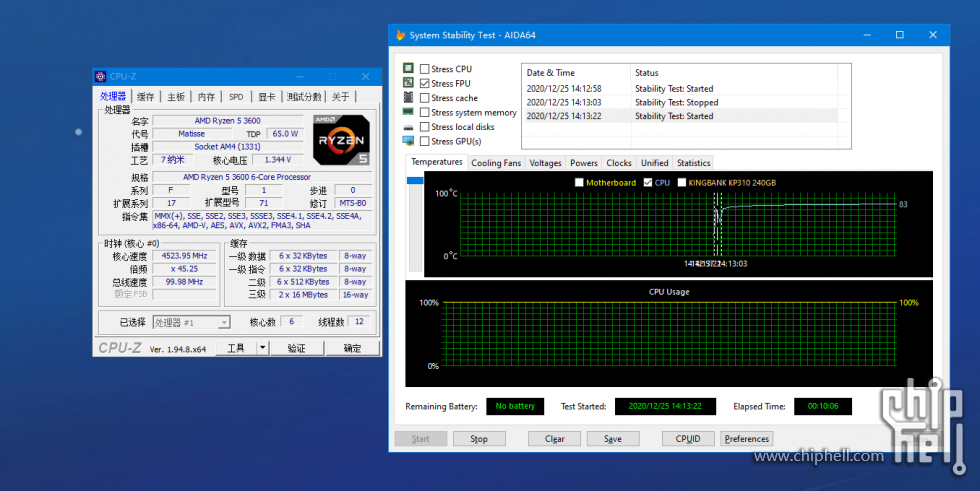The height and width of the screenshot is (491, 980).
Task: Select the SPD tab in CPU-Z
Action: click(236, 97)
